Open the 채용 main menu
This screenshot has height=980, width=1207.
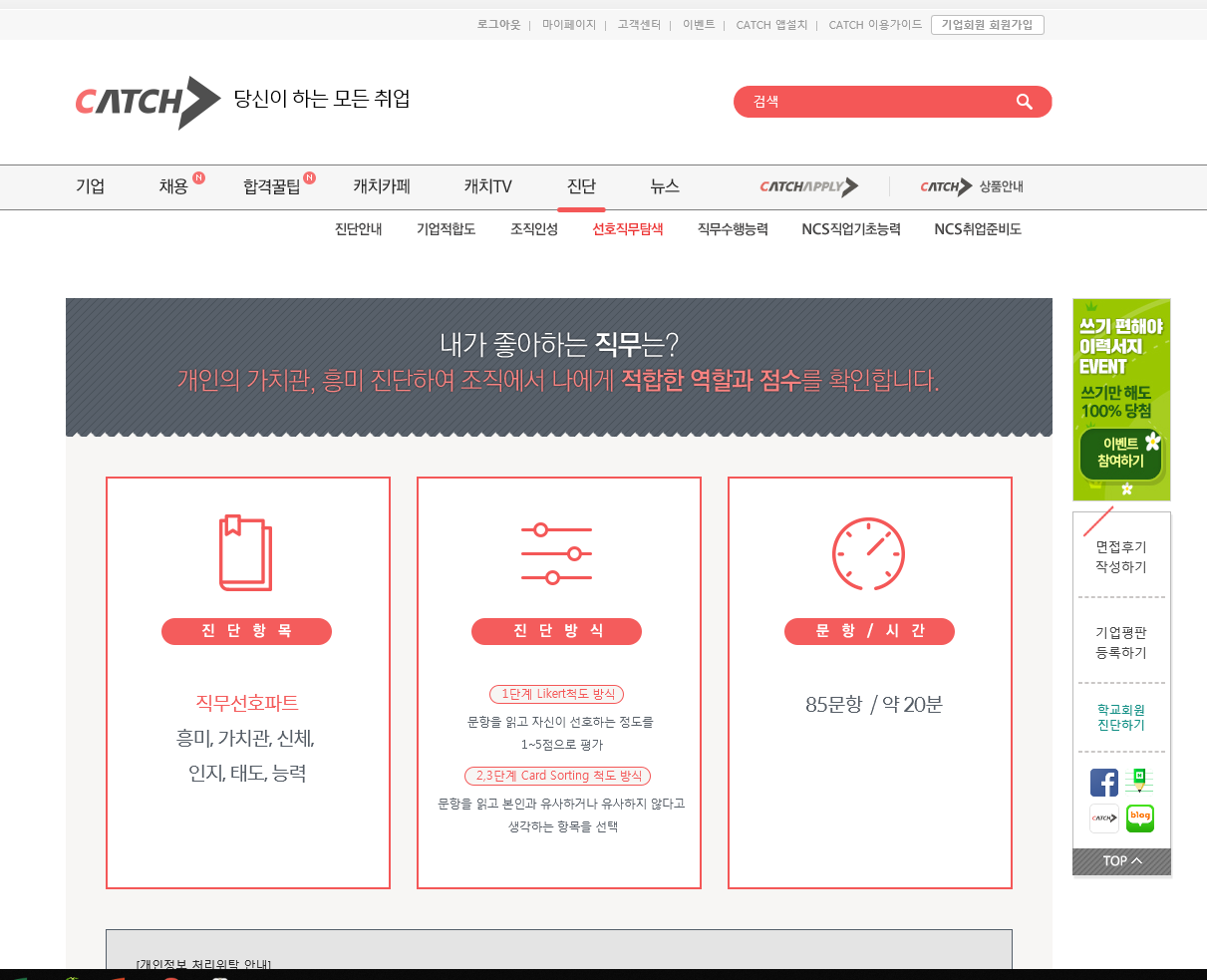[173, 186]
